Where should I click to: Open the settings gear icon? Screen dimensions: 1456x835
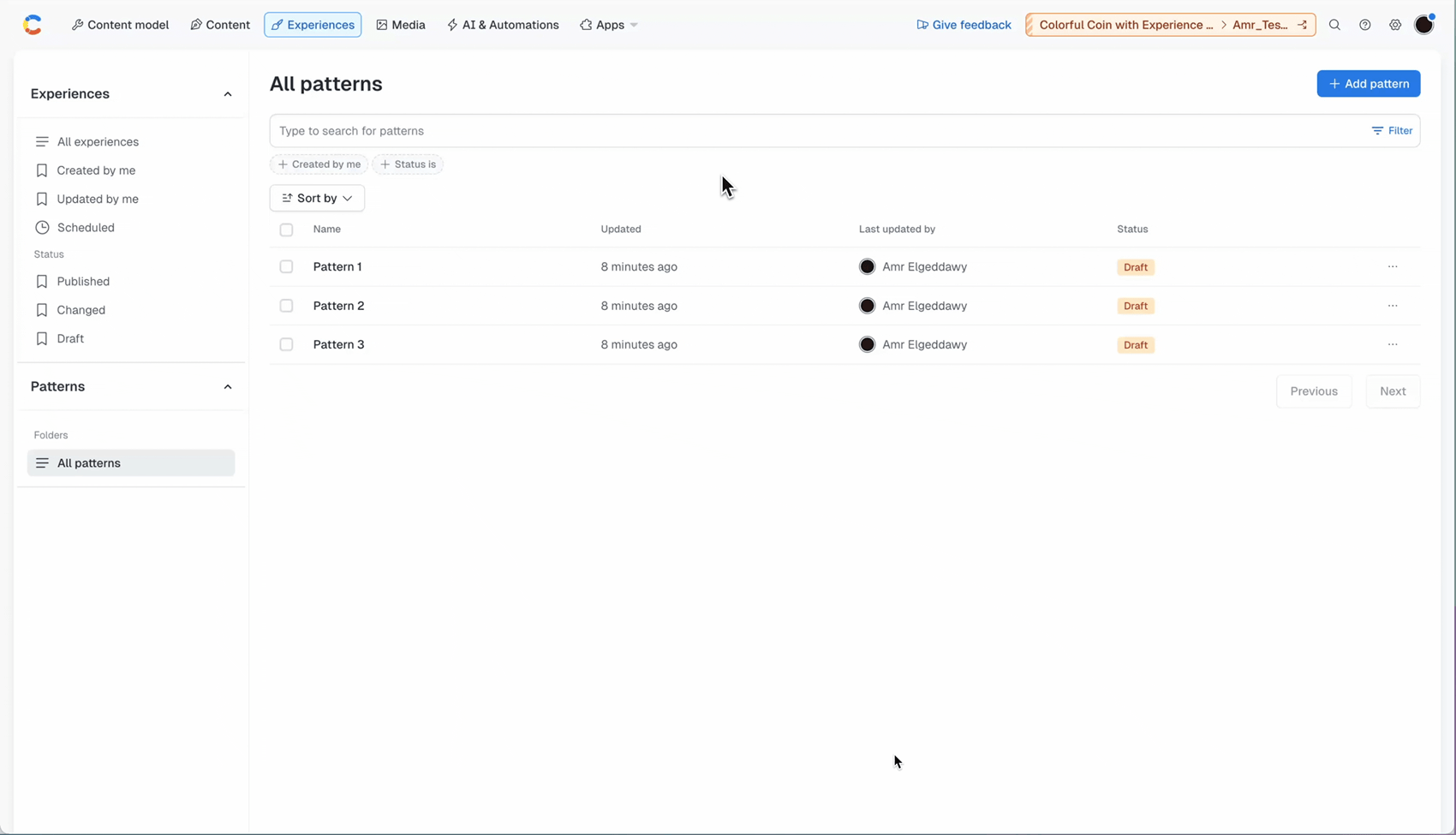(1395, 25)
